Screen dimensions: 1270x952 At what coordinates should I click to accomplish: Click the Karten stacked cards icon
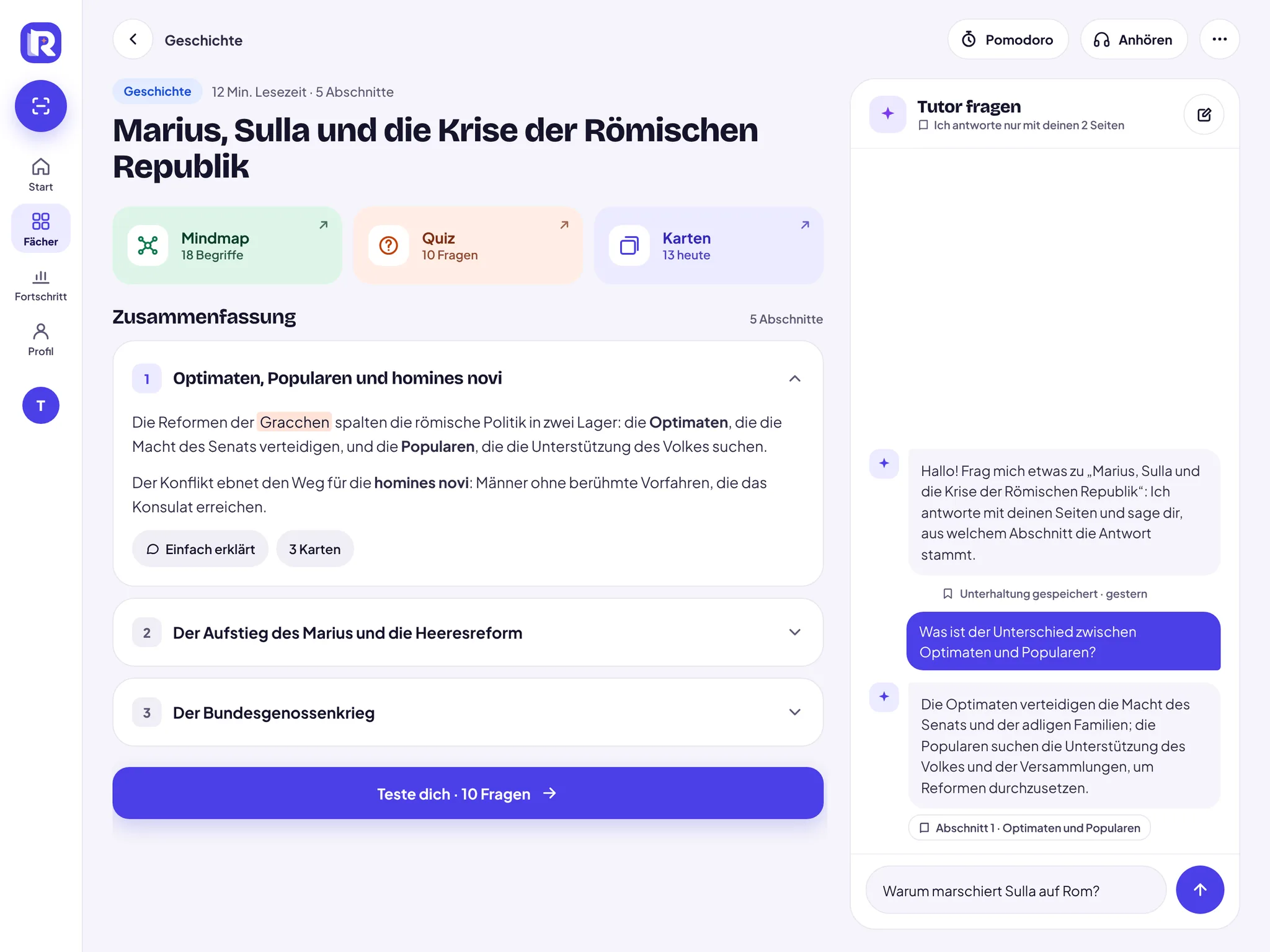(x=629, y=245)
